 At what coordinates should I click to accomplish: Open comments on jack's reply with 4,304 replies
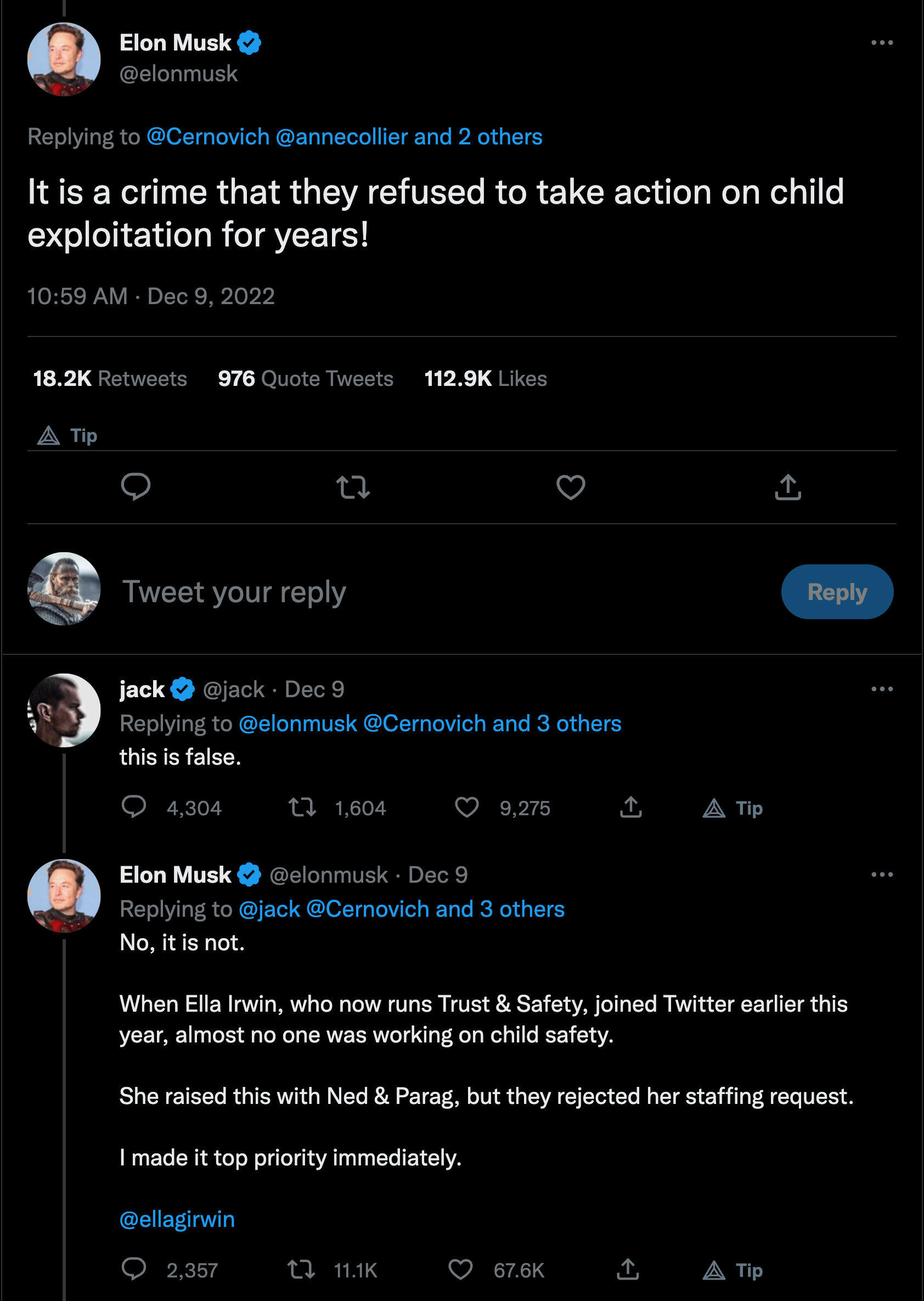[x=134, y=807]
